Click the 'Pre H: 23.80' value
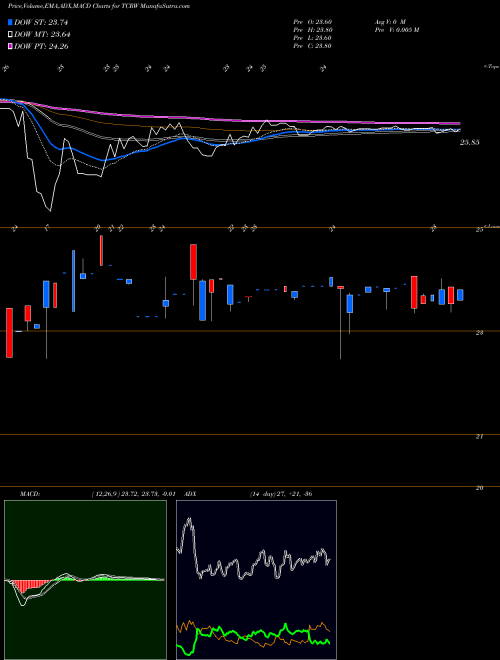 pos(313,30)
